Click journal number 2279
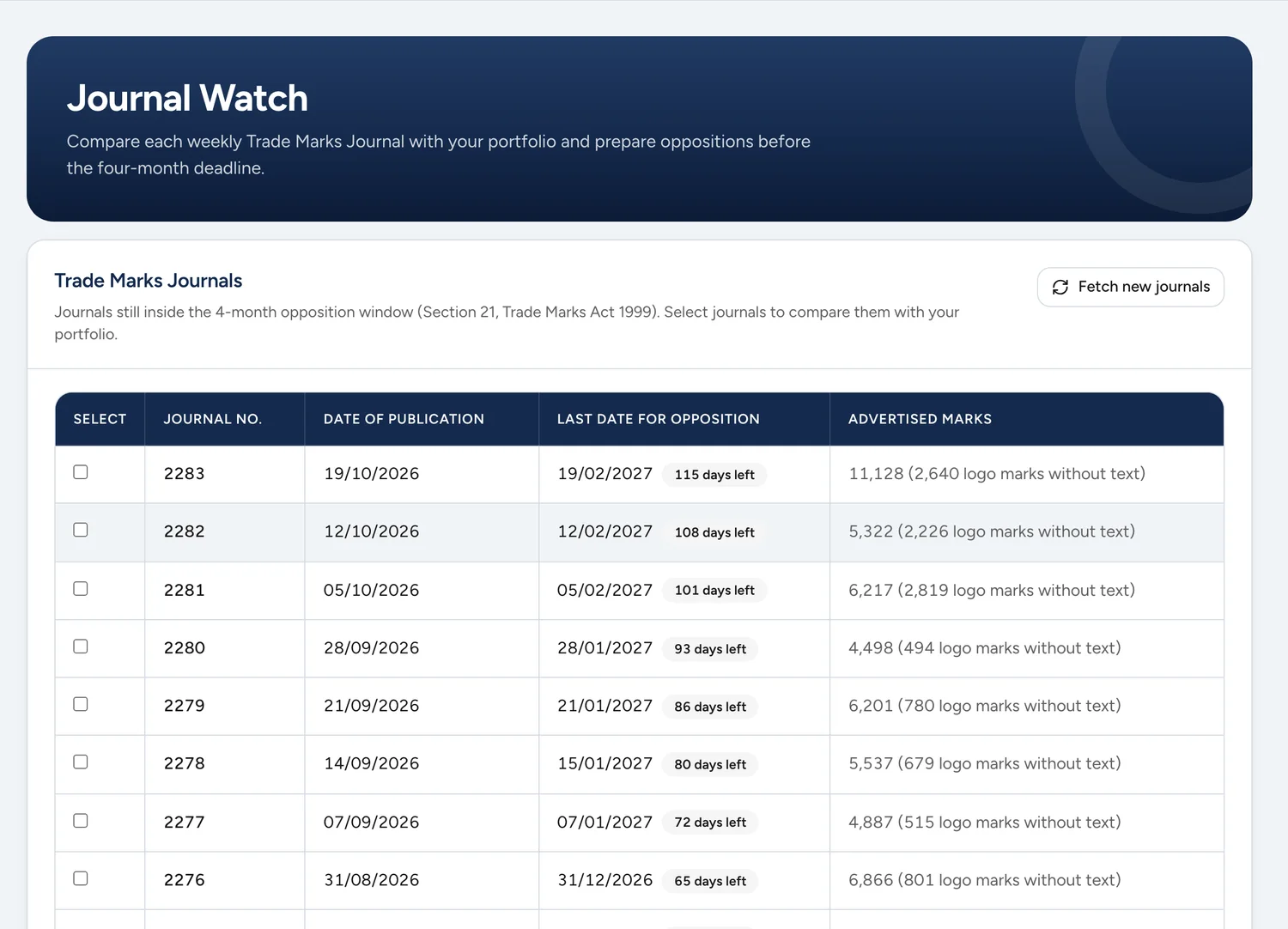 pyautogui.click(x=185, y=706)
